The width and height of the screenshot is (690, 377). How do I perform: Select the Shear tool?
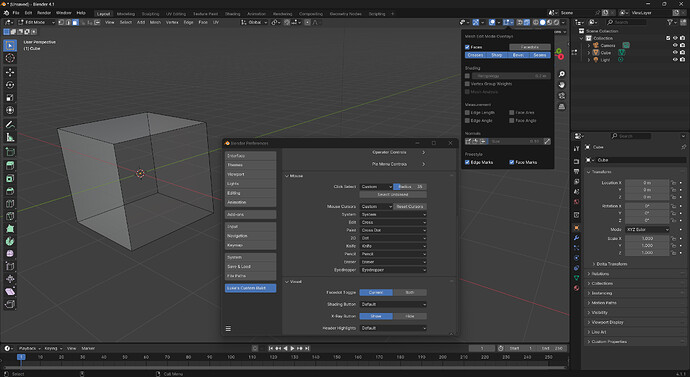10,292
